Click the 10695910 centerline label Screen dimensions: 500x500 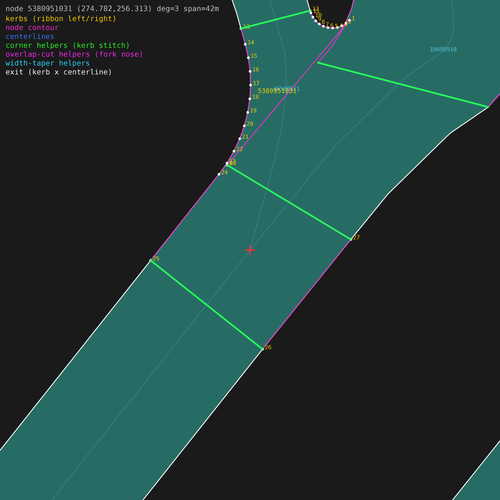(x=443, y=49)
